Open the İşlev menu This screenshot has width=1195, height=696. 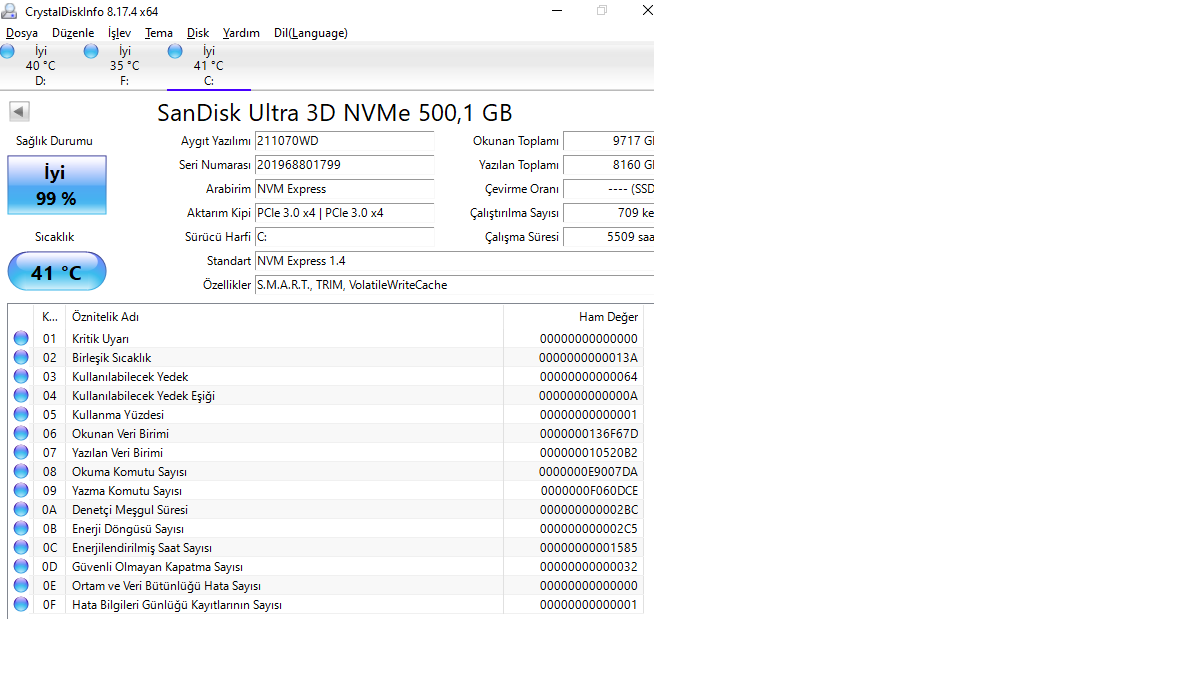tap(120, 33)
